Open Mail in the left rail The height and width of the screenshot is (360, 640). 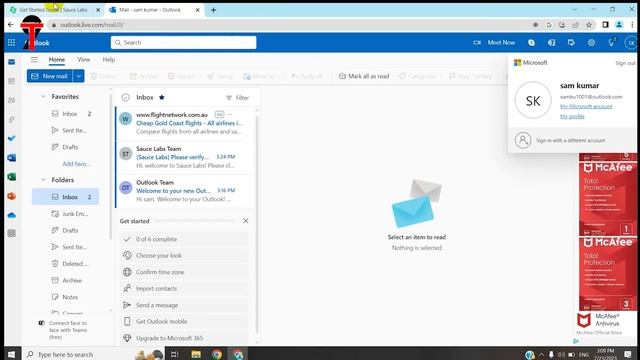pyautogui.click(x=11, y=62)
